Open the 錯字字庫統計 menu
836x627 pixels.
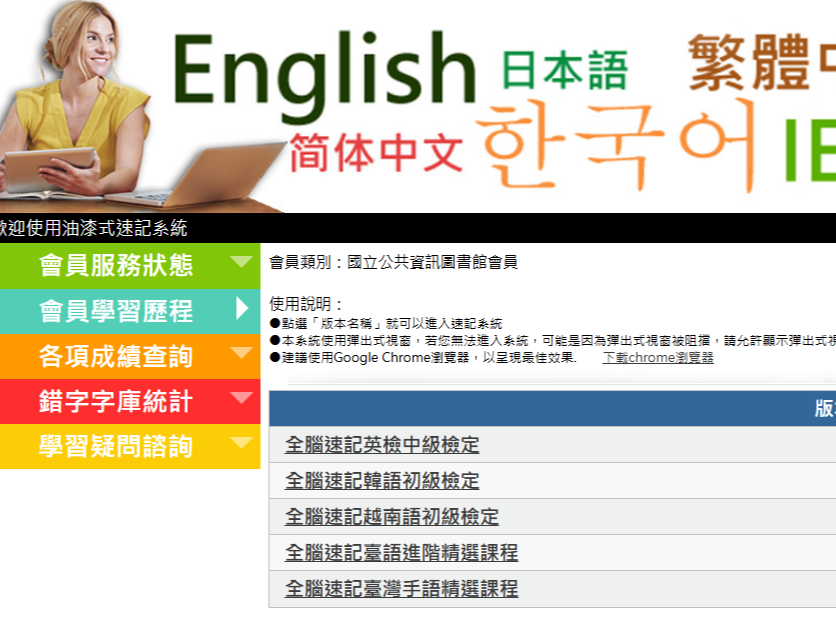pos(130,401)
